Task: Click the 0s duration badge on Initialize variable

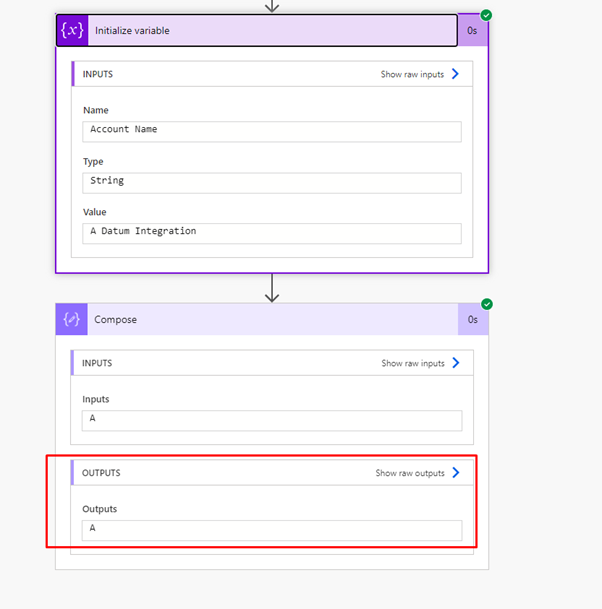Action: pos(472,31)
